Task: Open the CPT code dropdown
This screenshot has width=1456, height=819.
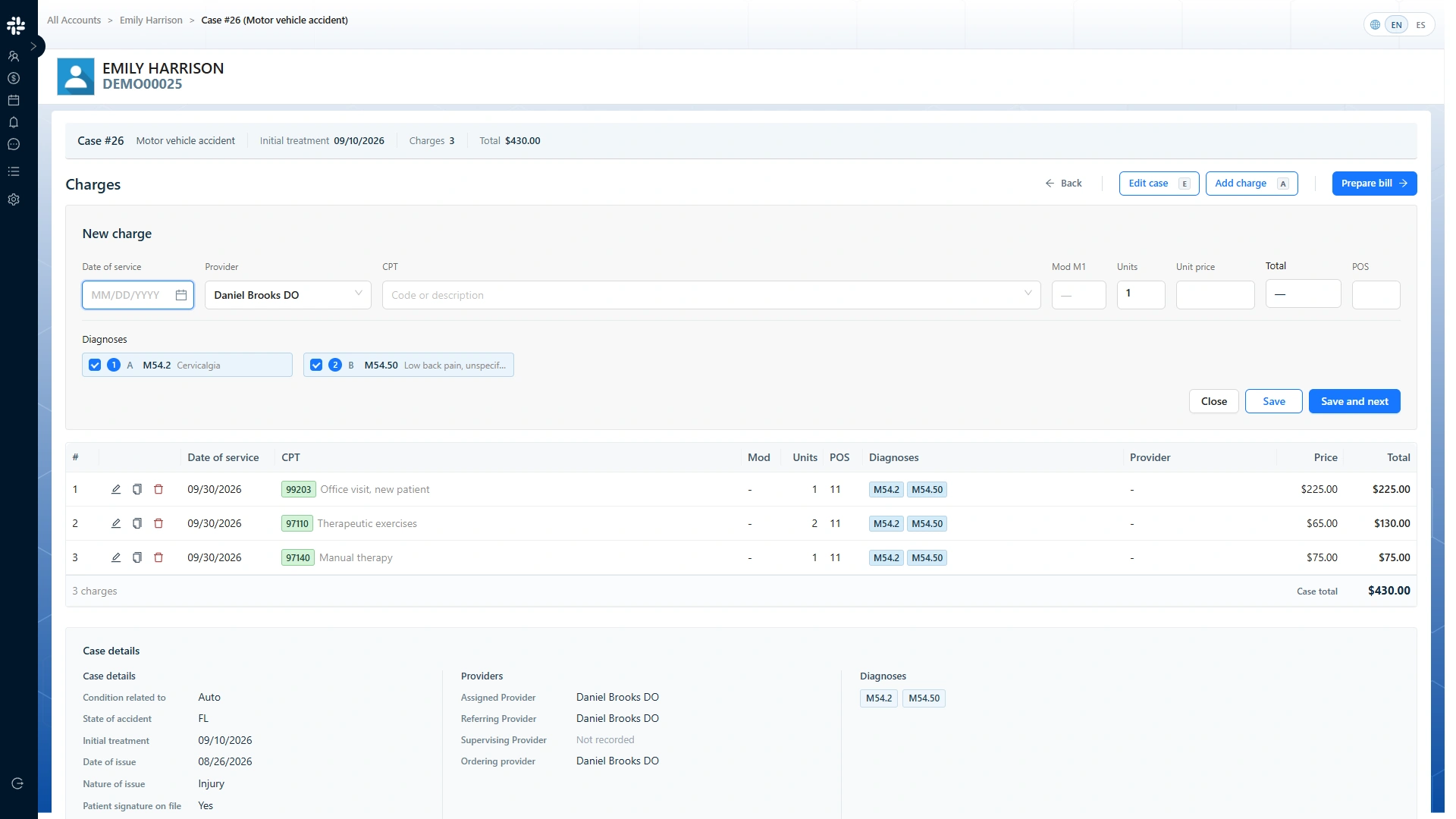Action: pyautogui.click(x=711, y=295)
